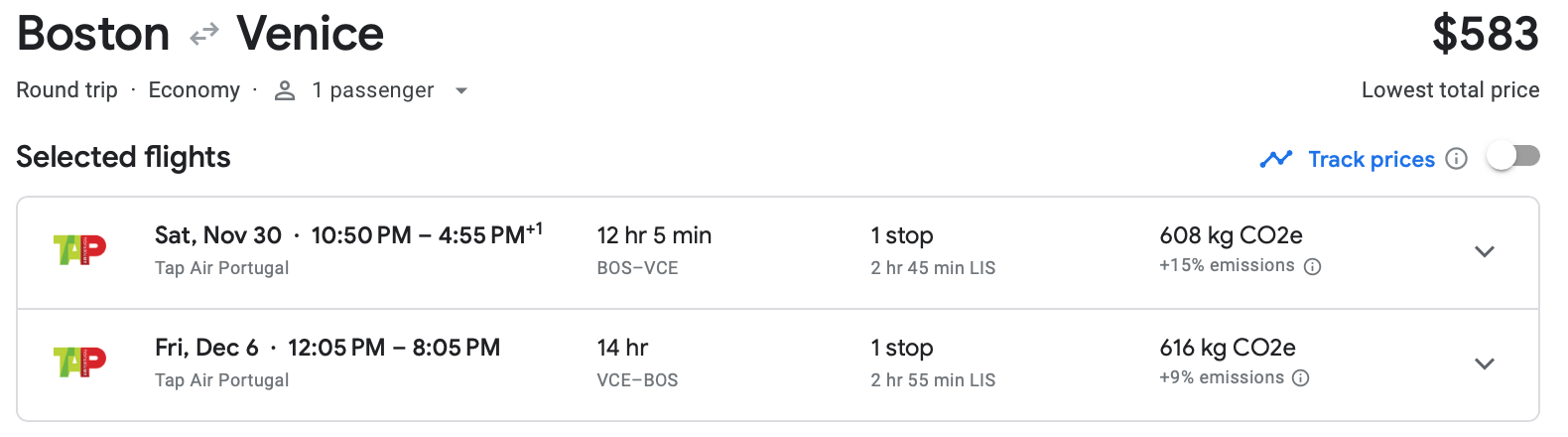
Task: Click the TAP logo on the outbound flight
Action: [x=79, y=250]
